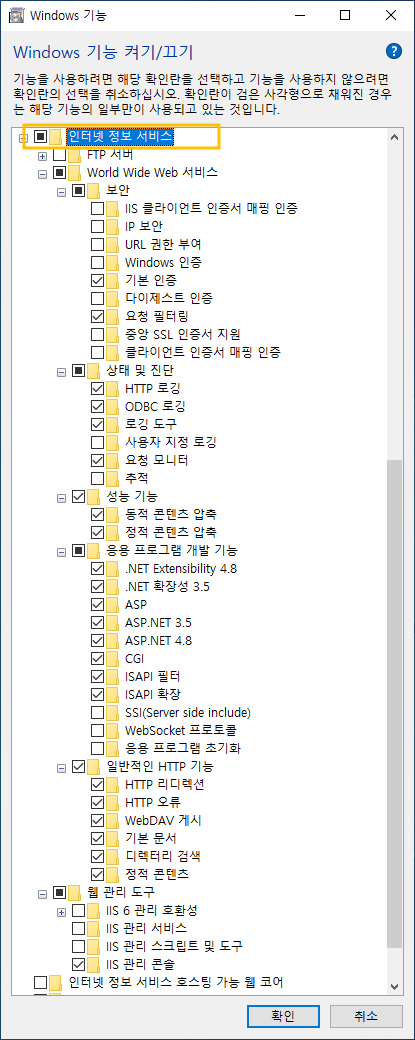415x1040 pixels.
Task: Select IIS 관리 스크립트 및 도구 item
Action: [174, 945]
